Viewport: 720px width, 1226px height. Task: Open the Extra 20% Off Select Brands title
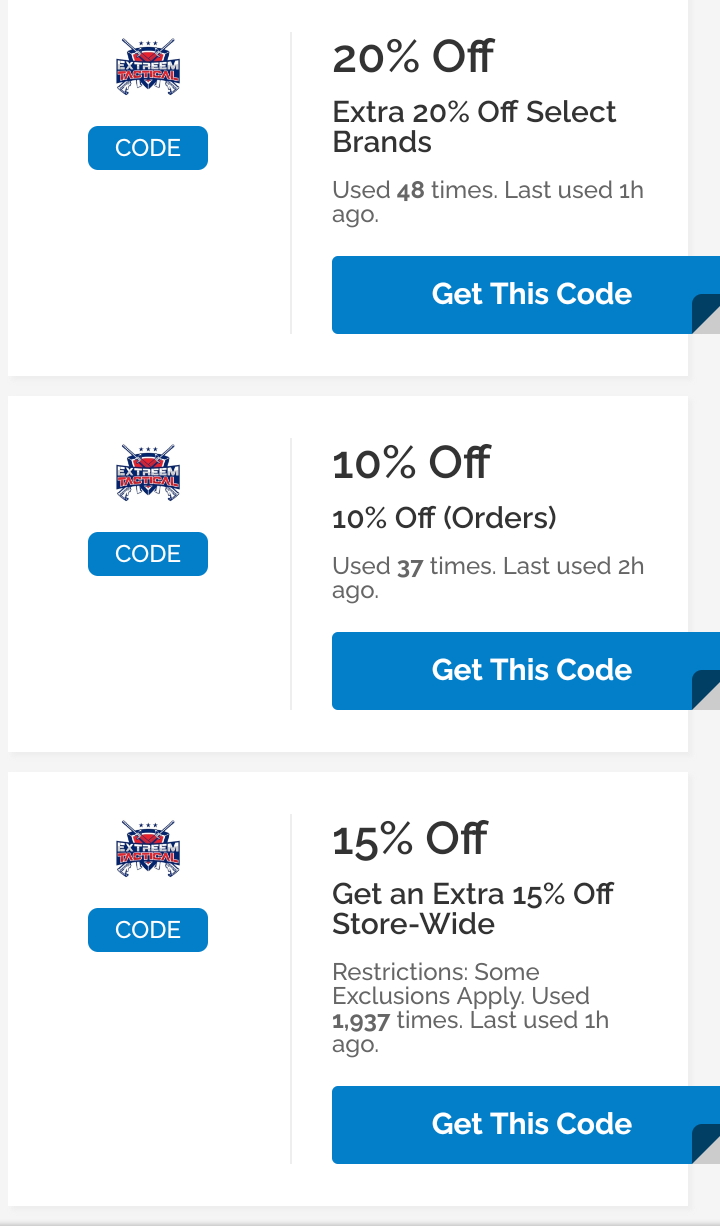[474, 126]
